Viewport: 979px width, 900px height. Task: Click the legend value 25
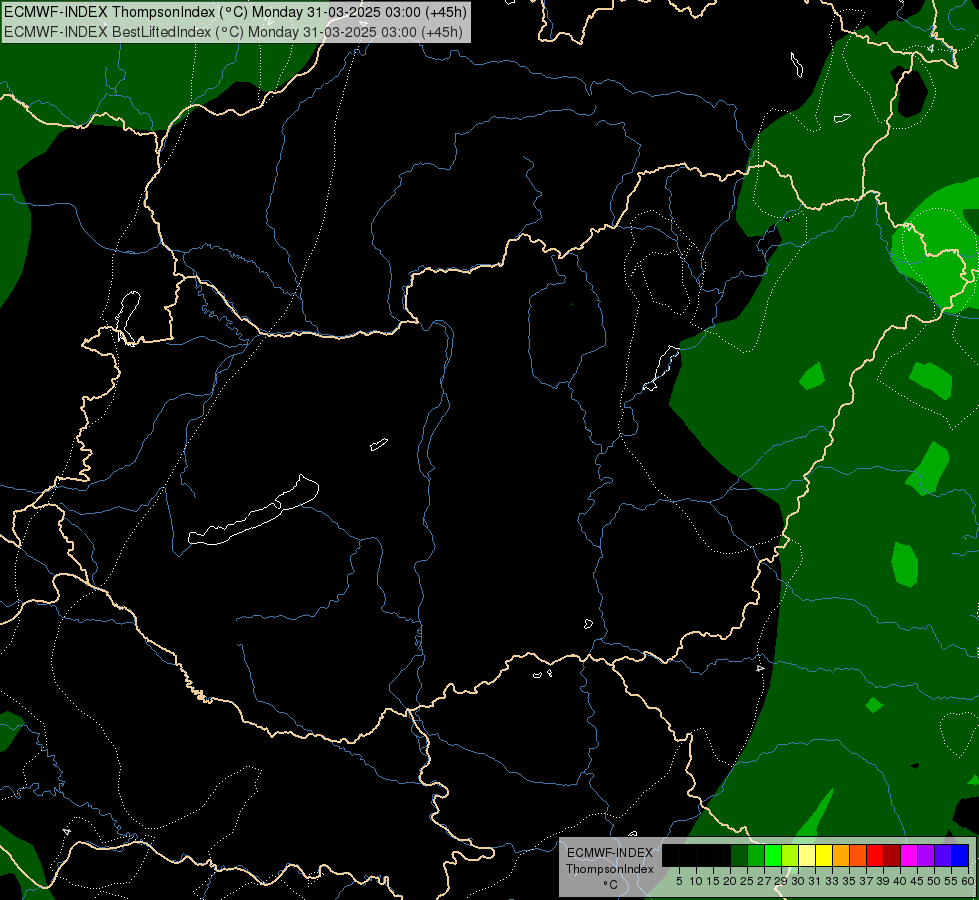[747, 881]
